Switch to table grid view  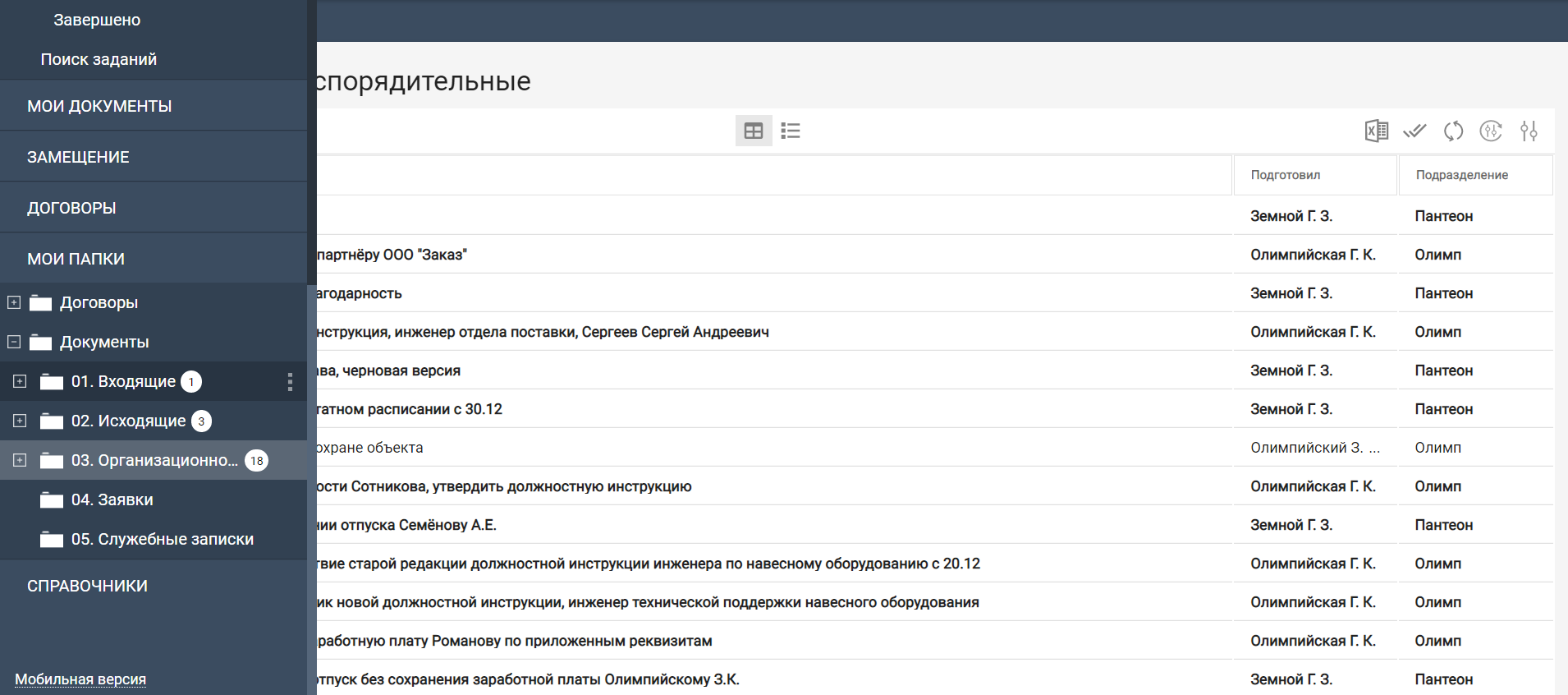pos(753,131)
